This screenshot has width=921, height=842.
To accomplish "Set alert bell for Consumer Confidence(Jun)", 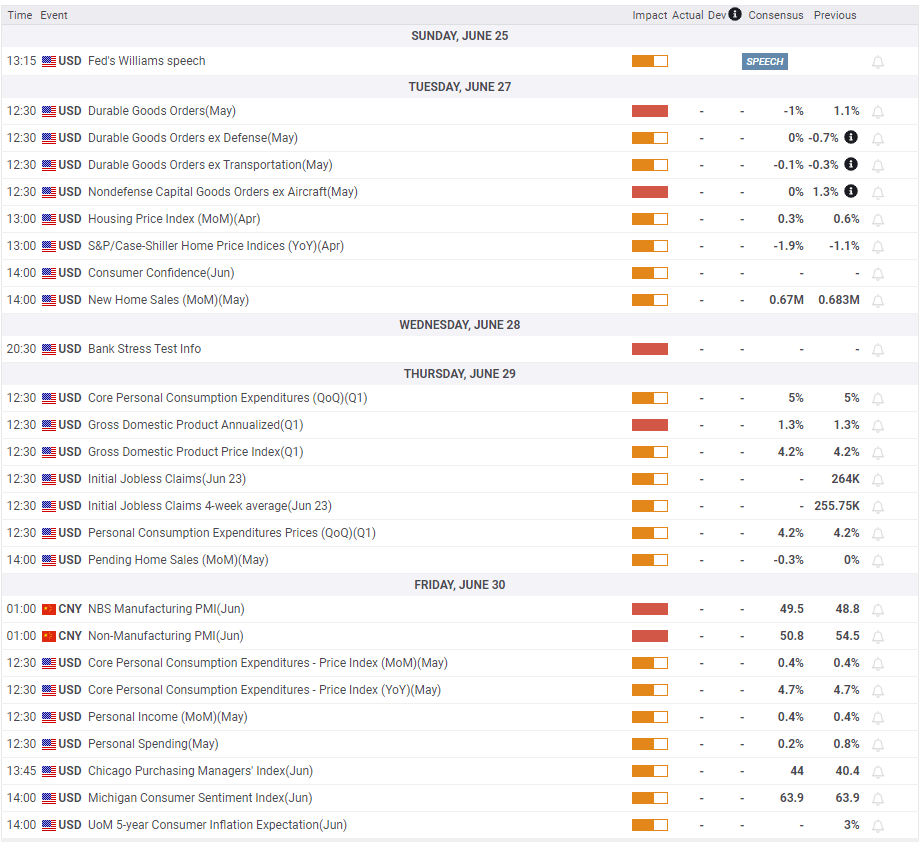I will 878,274.
